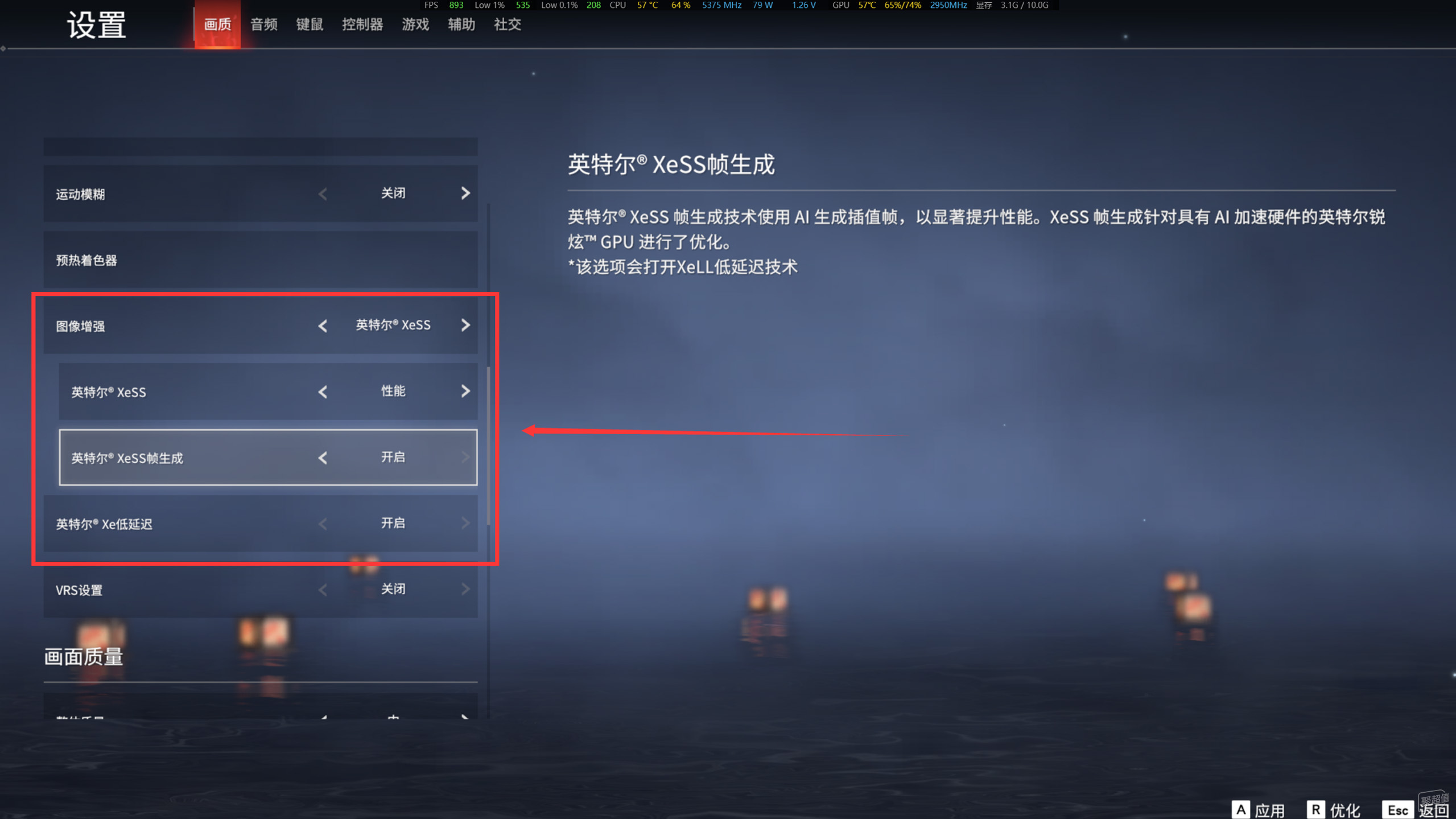Click right arrow next to 英特尔 XeSS 图像增强

pyautogui.click(x=465, y=325)
